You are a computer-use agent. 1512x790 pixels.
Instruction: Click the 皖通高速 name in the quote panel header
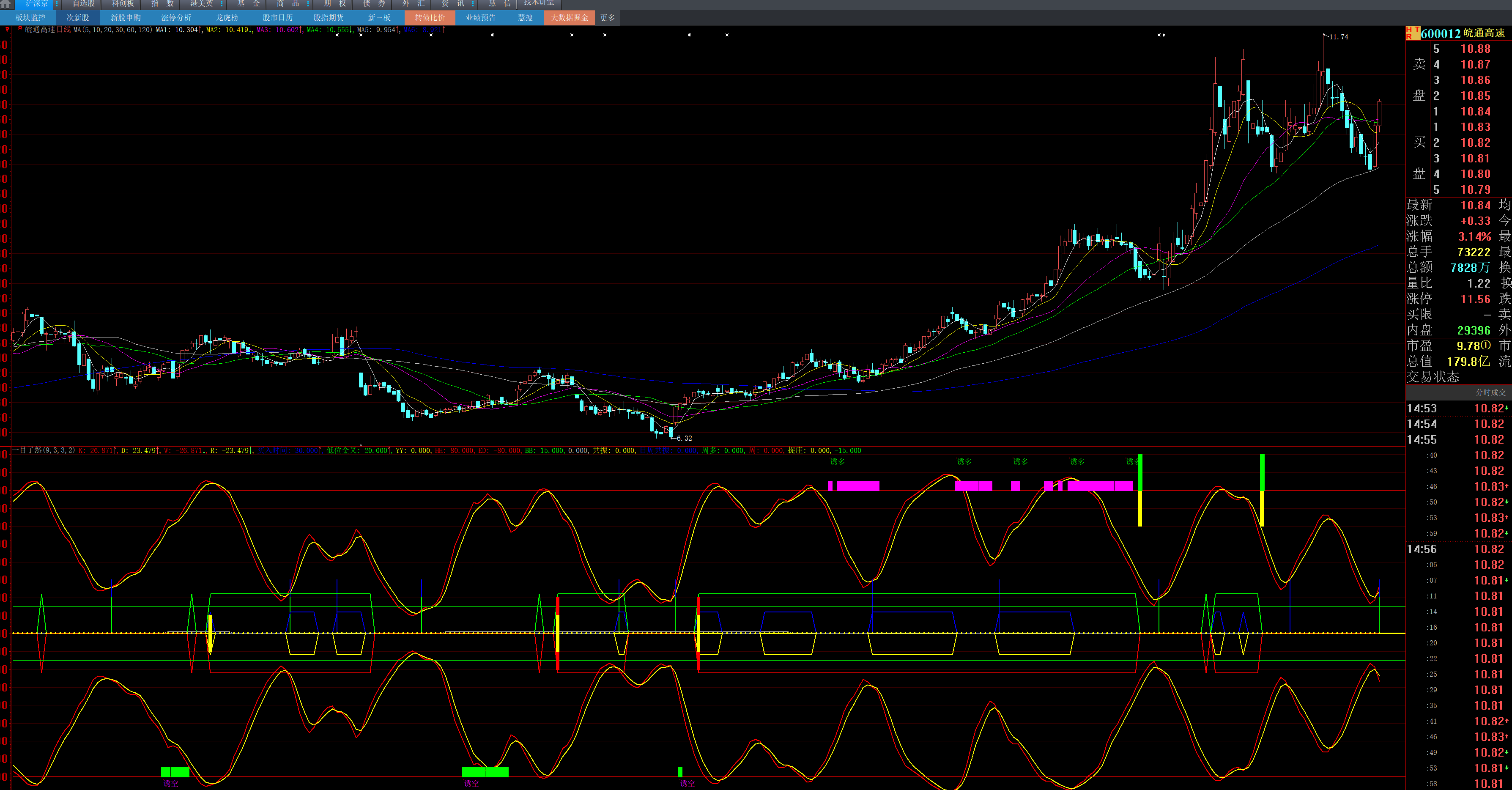(x=1484, y=33)
